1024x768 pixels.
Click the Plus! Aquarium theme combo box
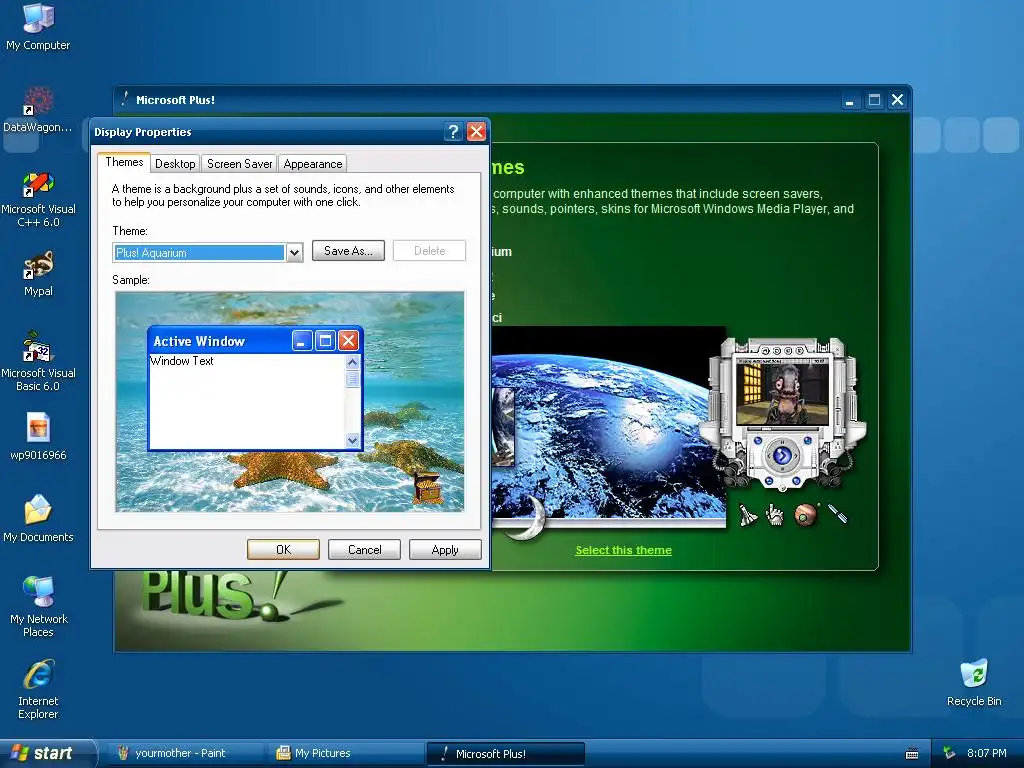point(208,253)
